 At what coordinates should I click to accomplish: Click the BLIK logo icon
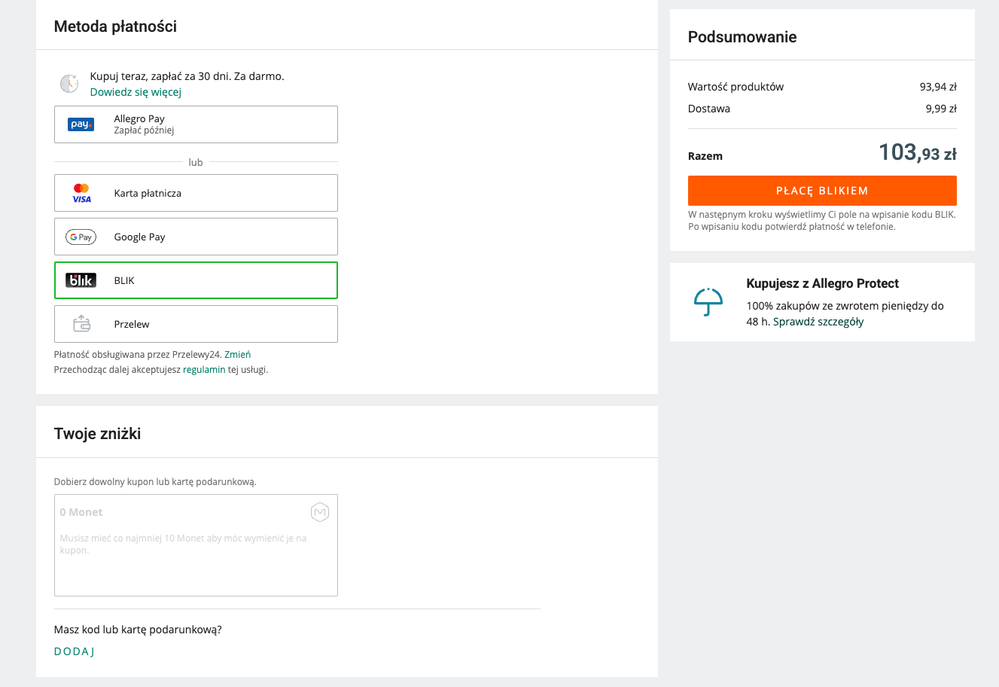point(81,281)
